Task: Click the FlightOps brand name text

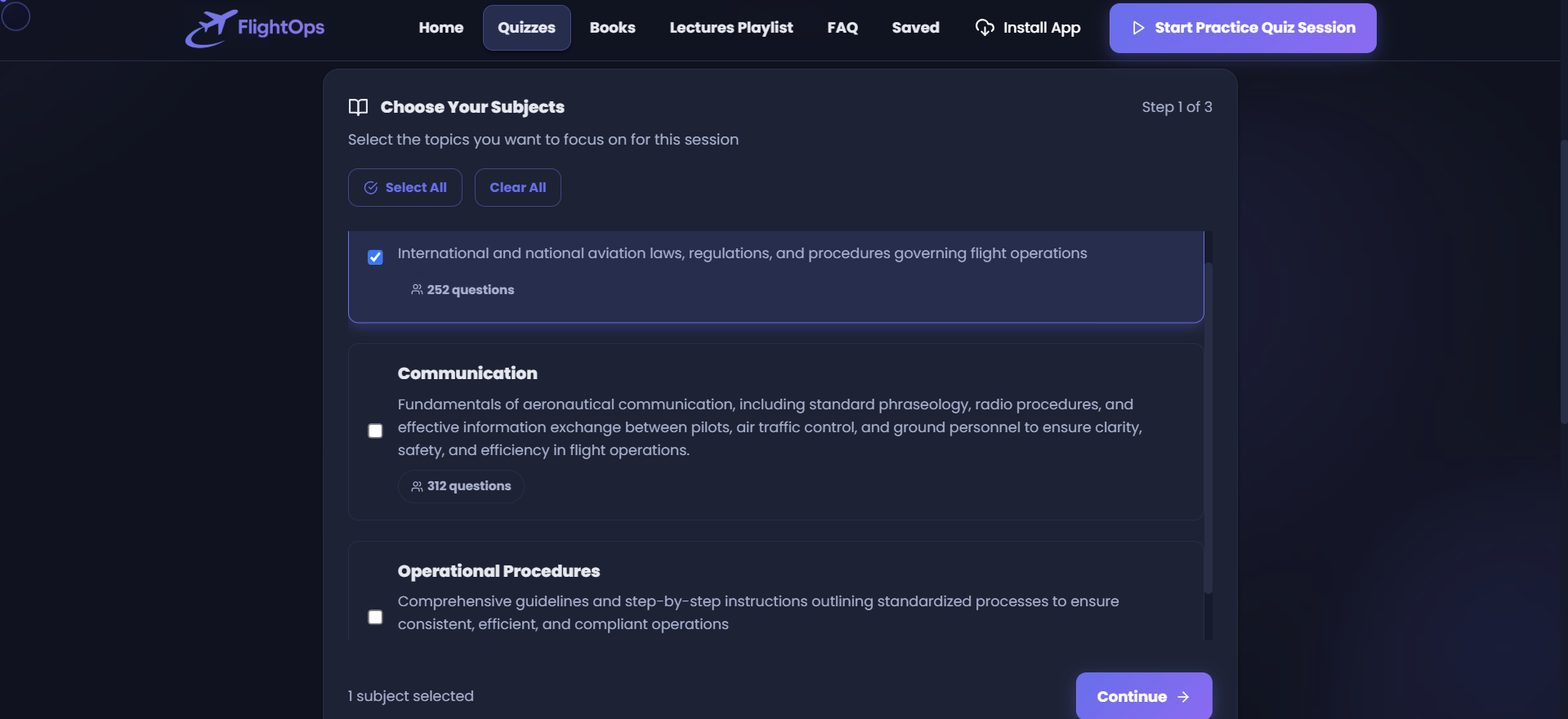Action: (281, 28)
